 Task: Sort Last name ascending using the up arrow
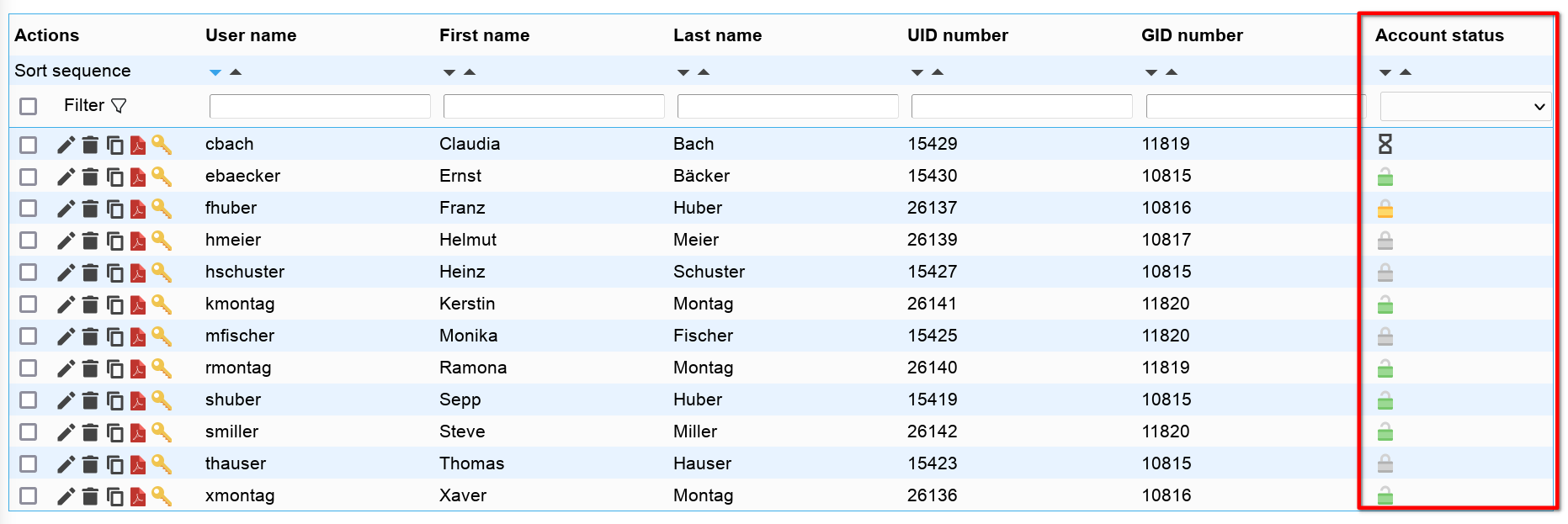point(704,72)
